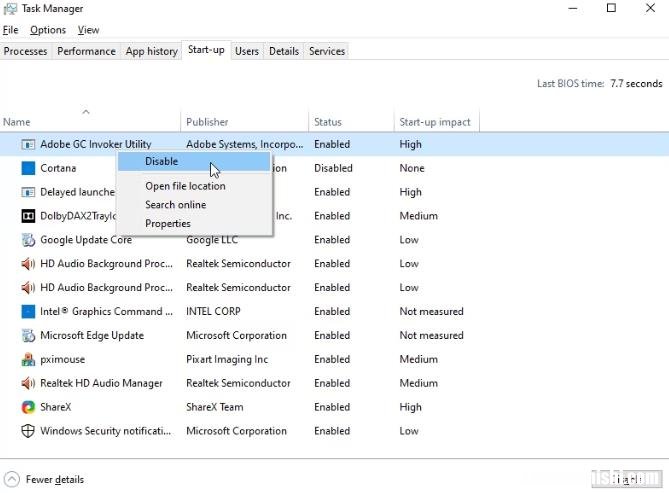Viewport: 669px width, 493px height.
Task: Click the Dolby DAX2 tray icon
Action: click(x=28, y=216)
